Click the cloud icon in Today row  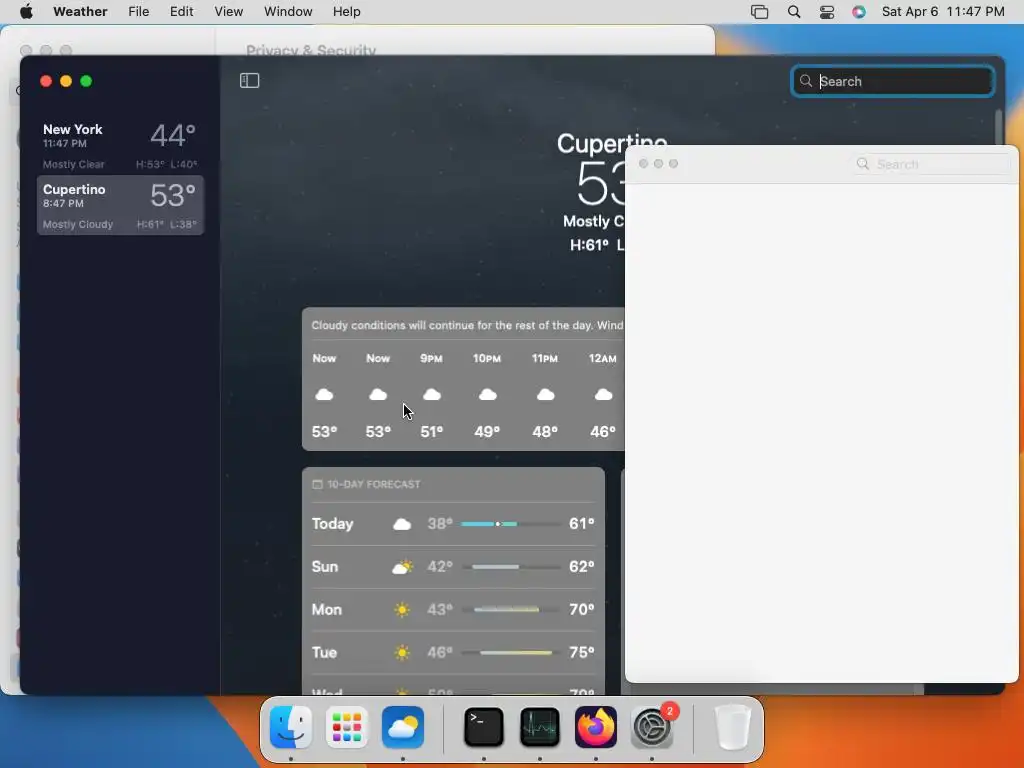[x=402, y=524]
